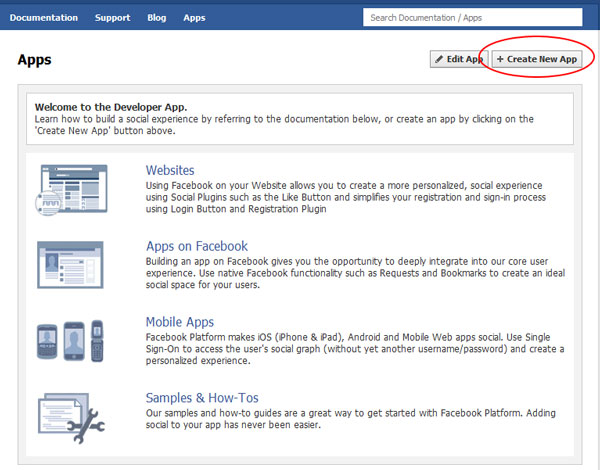Click the Apps page title heading
This screenshot has height=470, width=600.
(34, 60)
